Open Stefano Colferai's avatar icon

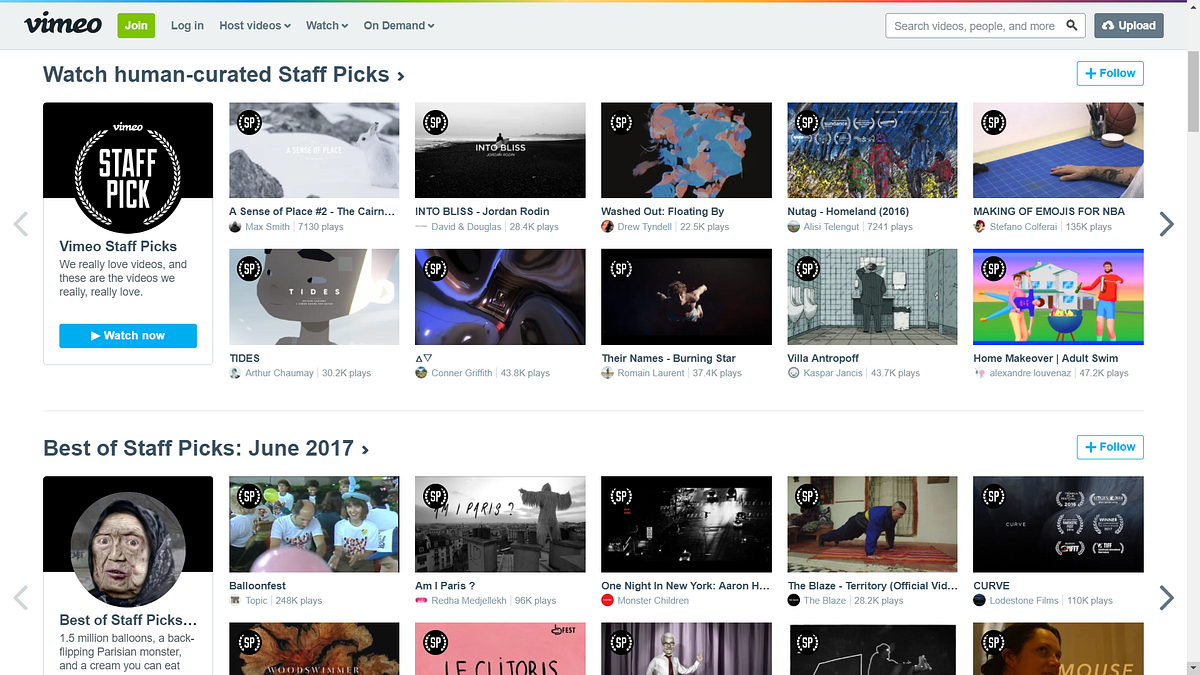(x=980, y=227)
